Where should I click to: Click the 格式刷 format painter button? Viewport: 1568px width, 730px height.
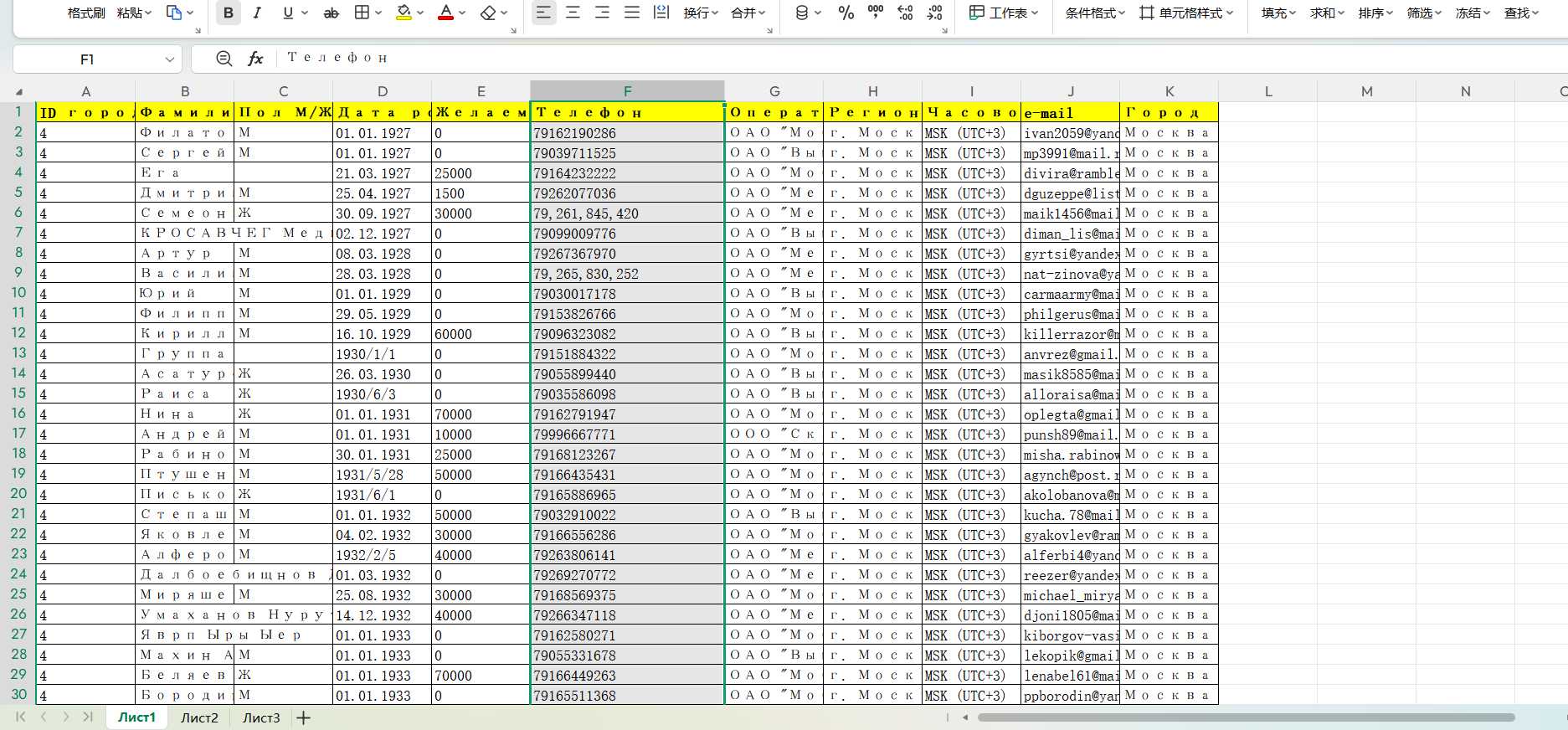coord(86,13)
